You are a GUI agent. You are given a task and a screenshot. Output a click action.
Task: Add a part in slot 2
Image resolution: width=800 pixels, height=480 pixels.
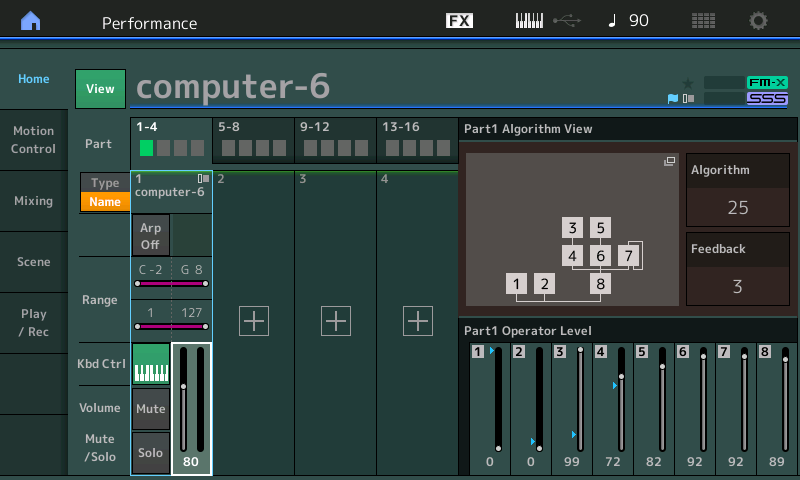pos(254,321)
